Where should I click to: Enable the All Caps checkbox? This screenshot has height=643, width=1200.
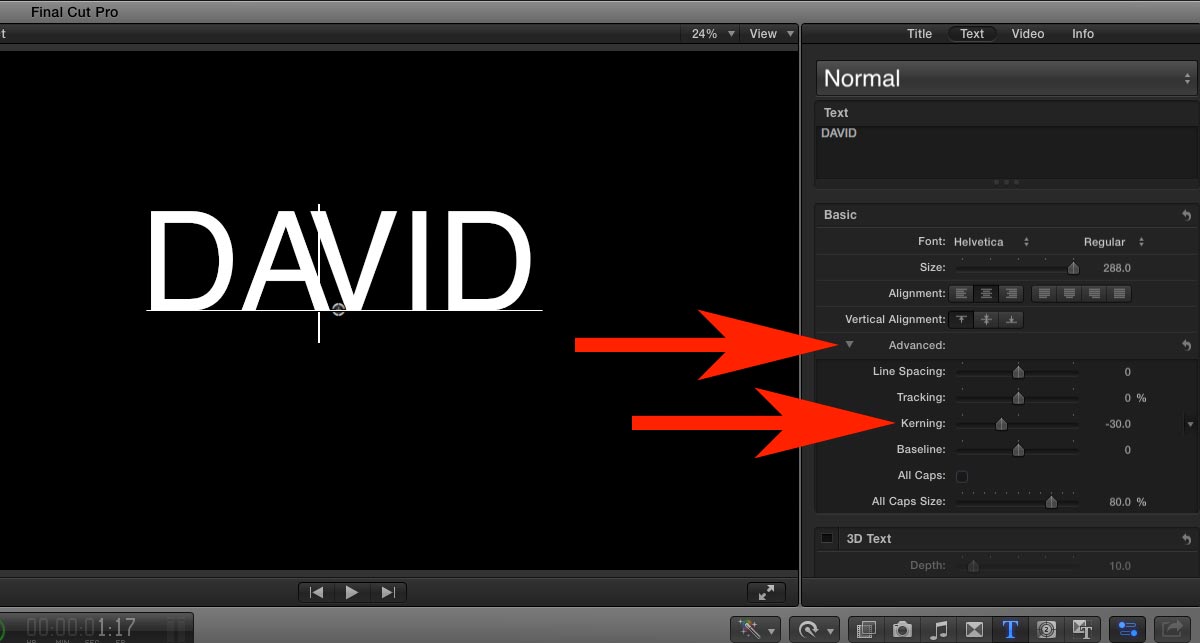962,476
